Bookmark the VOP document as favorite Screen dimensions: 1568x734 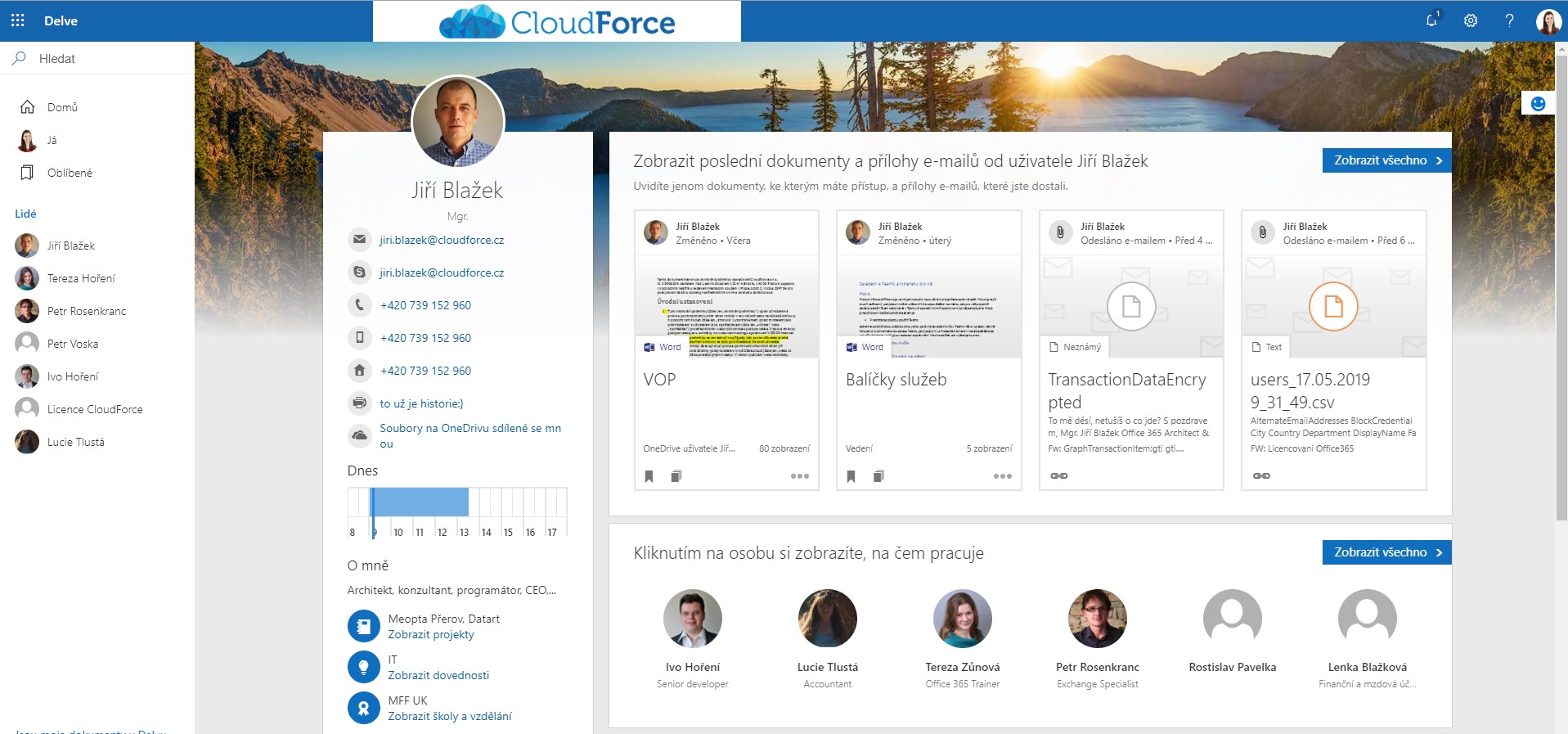pos(649,476)
